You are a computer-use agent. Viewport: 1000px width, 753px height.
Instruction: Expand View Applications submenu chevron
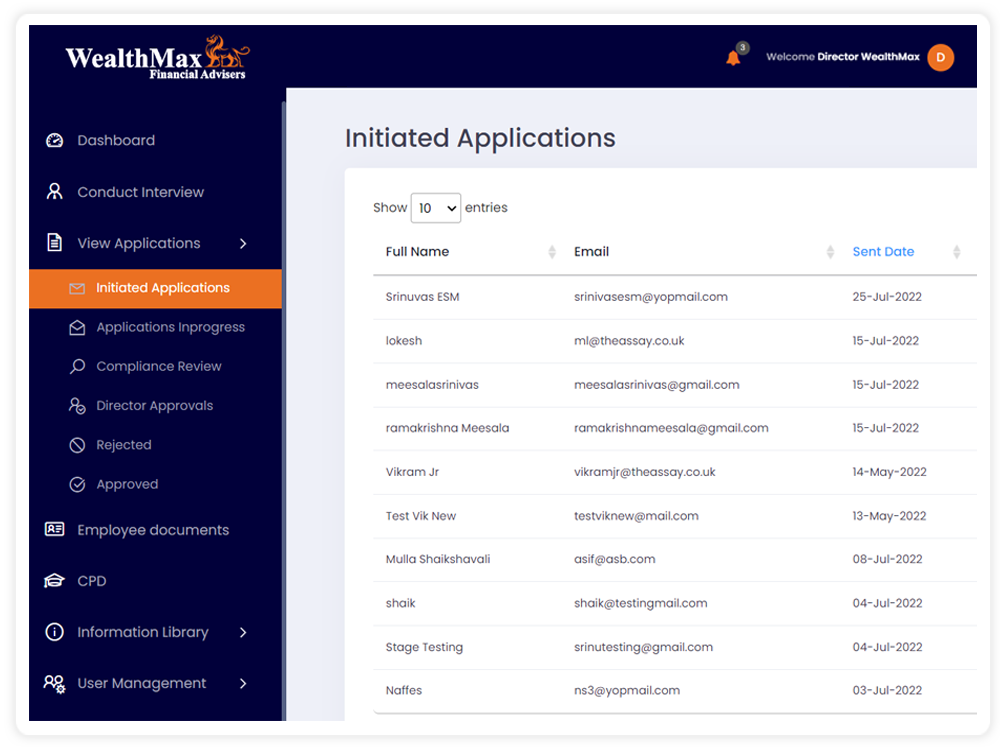243,244
